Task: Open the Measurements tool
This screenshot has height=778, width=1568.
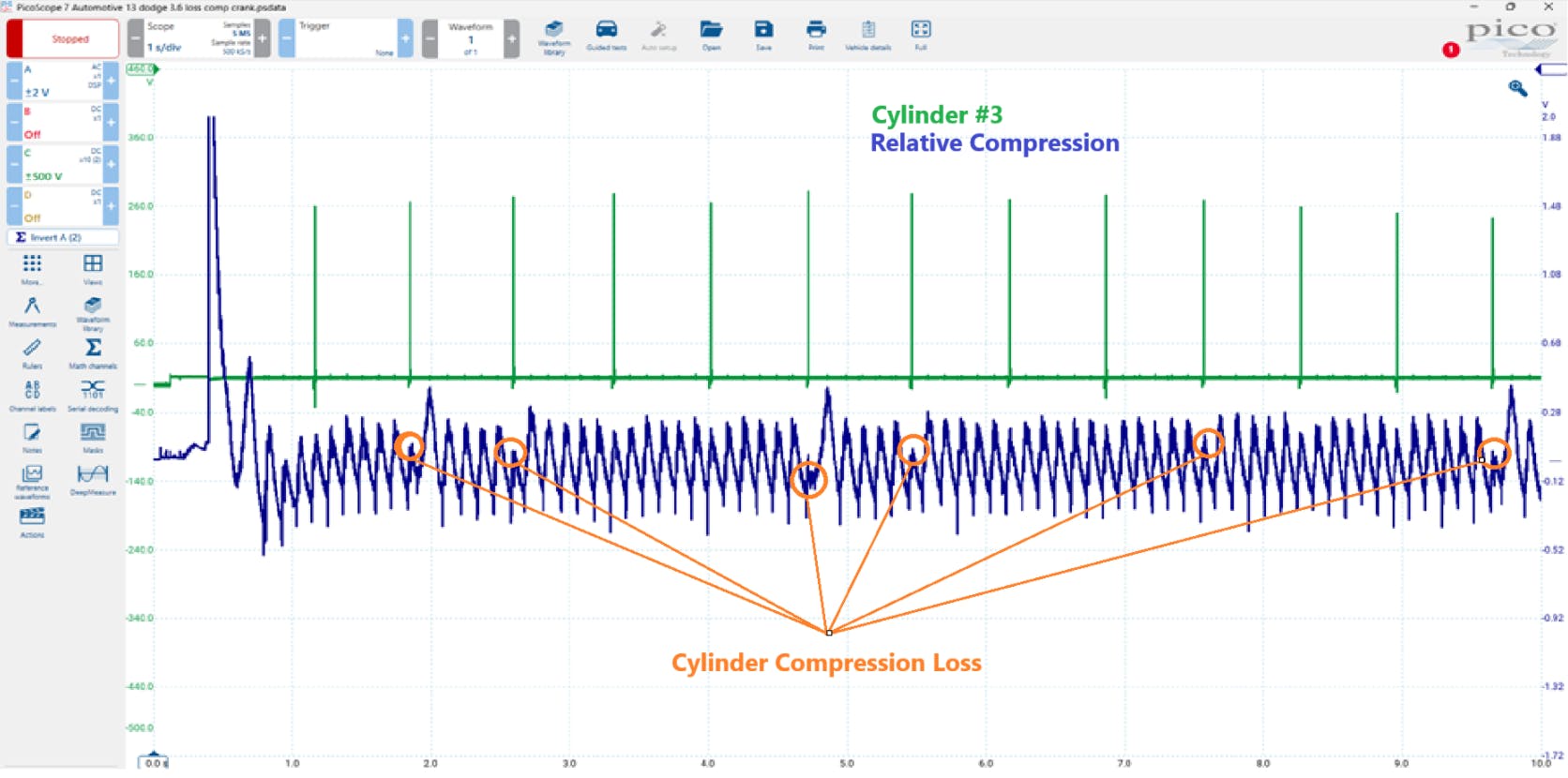Action: [32, 311]
